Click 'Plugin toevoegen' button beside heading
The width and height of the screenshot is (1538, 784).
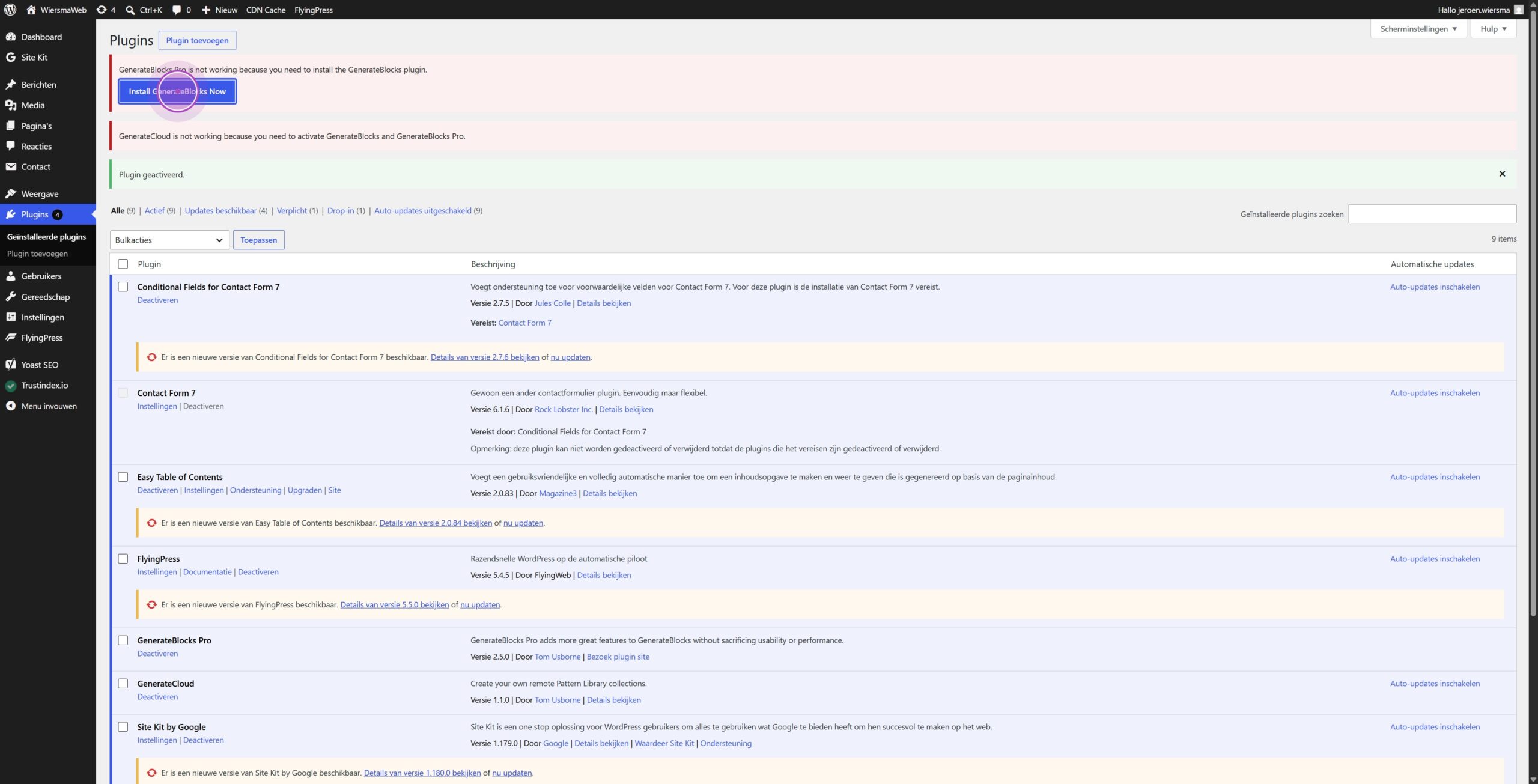tap(197, 40)
